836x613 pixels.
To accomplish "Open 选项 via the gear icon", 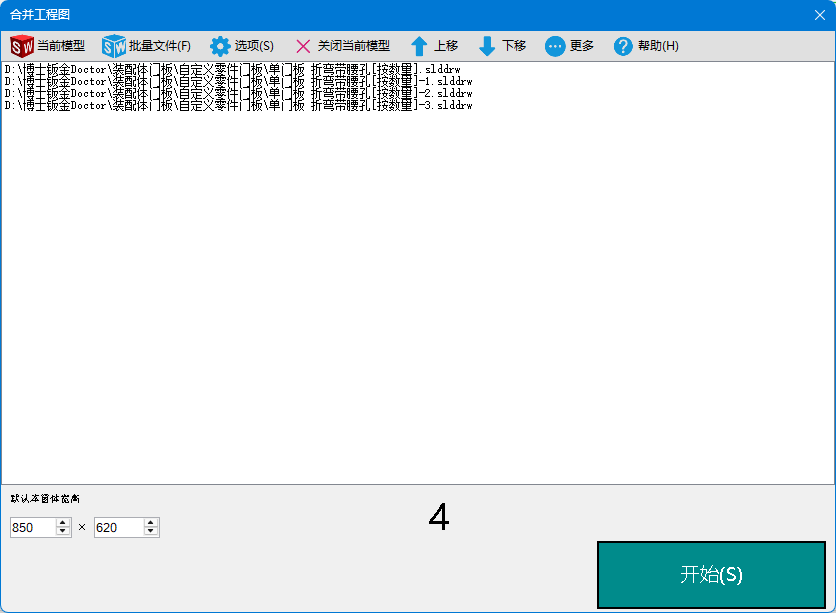I will tap(220, 46).
